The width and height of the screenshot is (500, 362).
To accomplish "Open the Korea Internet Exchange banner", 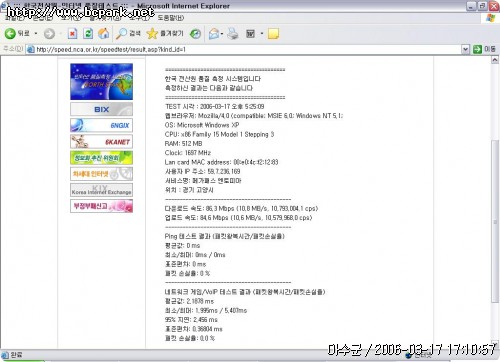I will click(101, 190).
